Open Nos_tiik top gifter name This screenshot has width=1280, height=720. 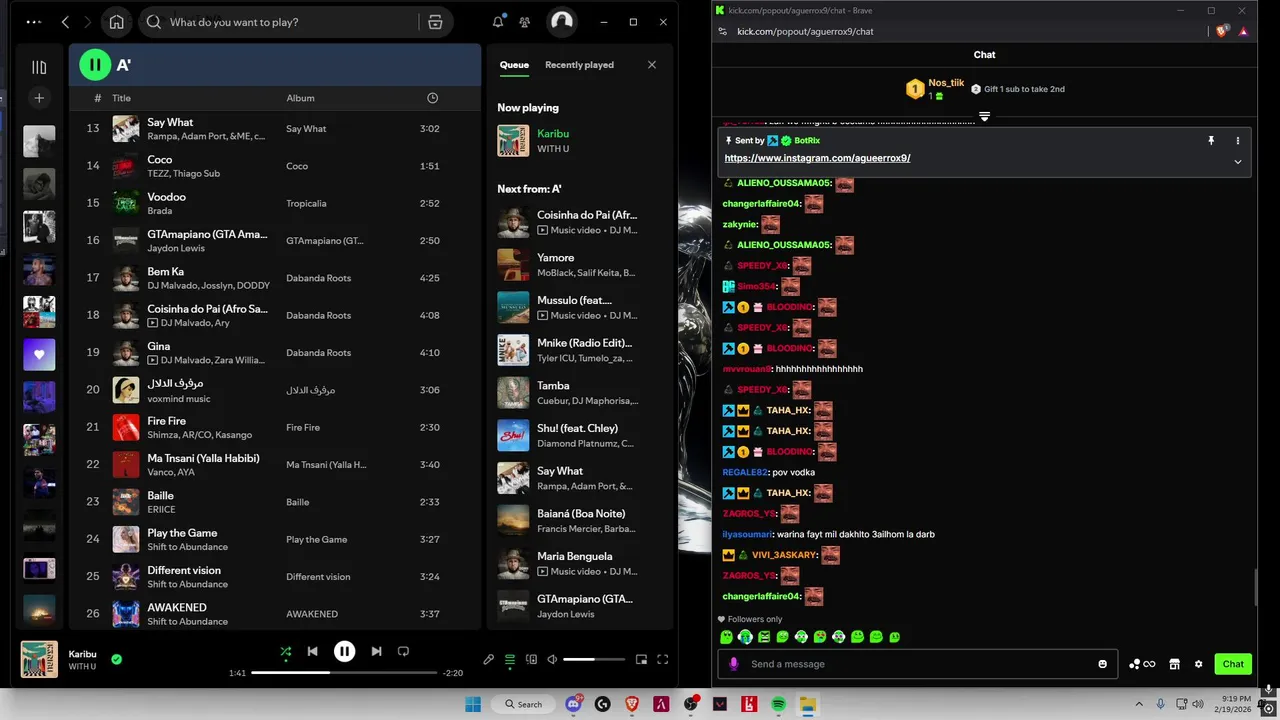tap(946, 83)
